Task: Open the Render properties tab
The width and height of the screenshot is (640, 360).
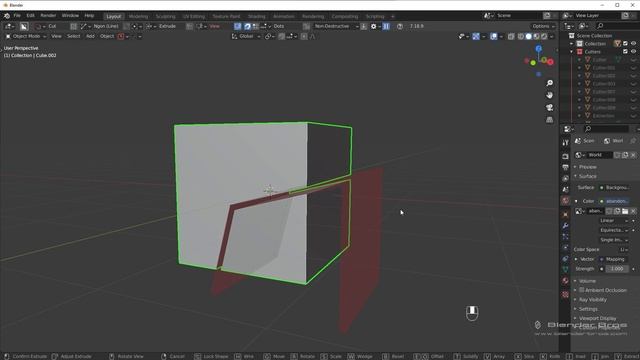Action: pos(565,157)
